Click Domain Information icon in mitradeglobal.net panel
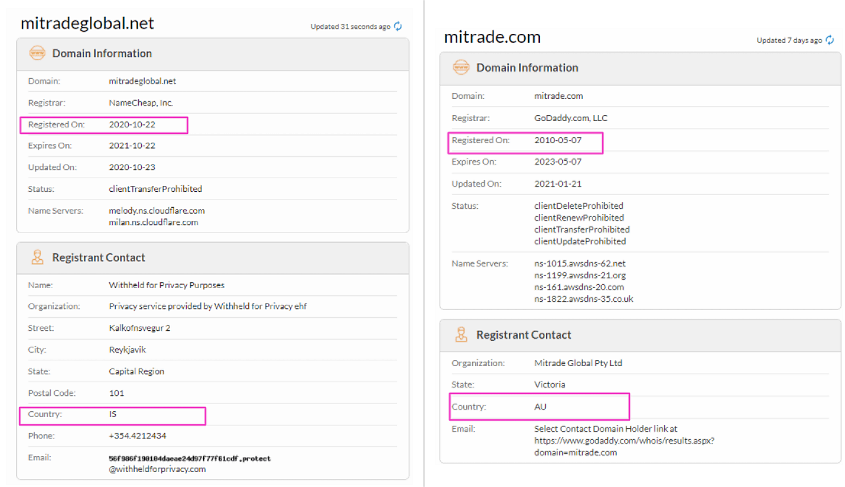This screenshot has width=845, height=487. point(37,53)
